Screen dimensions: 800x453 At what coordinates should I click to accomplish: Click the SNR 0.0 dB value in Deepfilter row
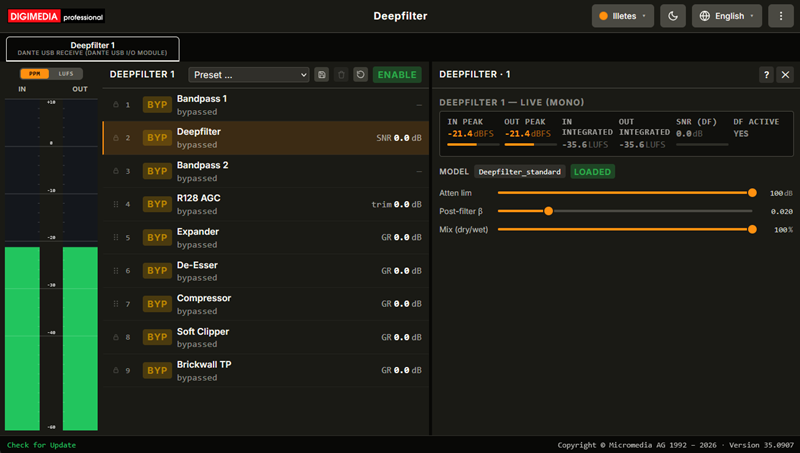pyautogui.click(x=399, y=138)
